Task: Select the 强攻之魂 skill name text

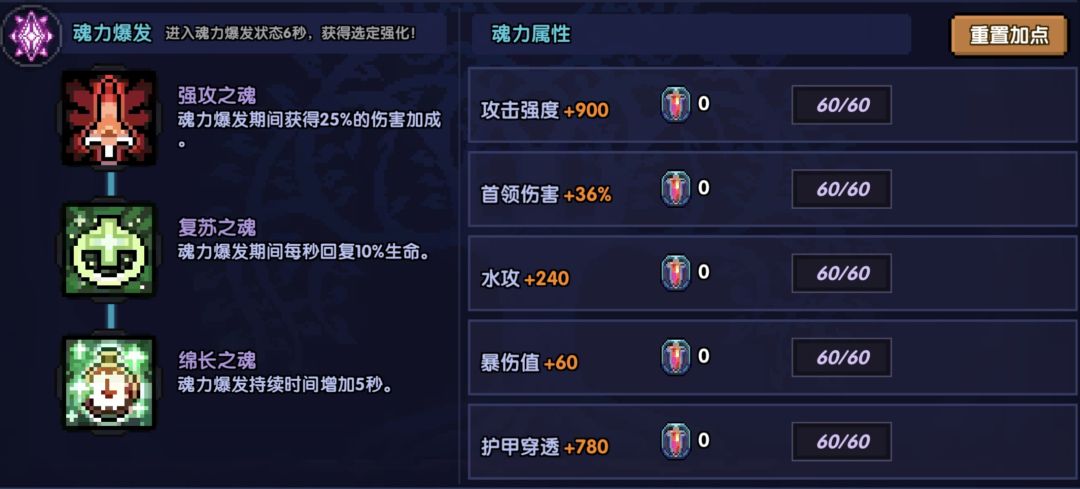Action: pos(217,96)
